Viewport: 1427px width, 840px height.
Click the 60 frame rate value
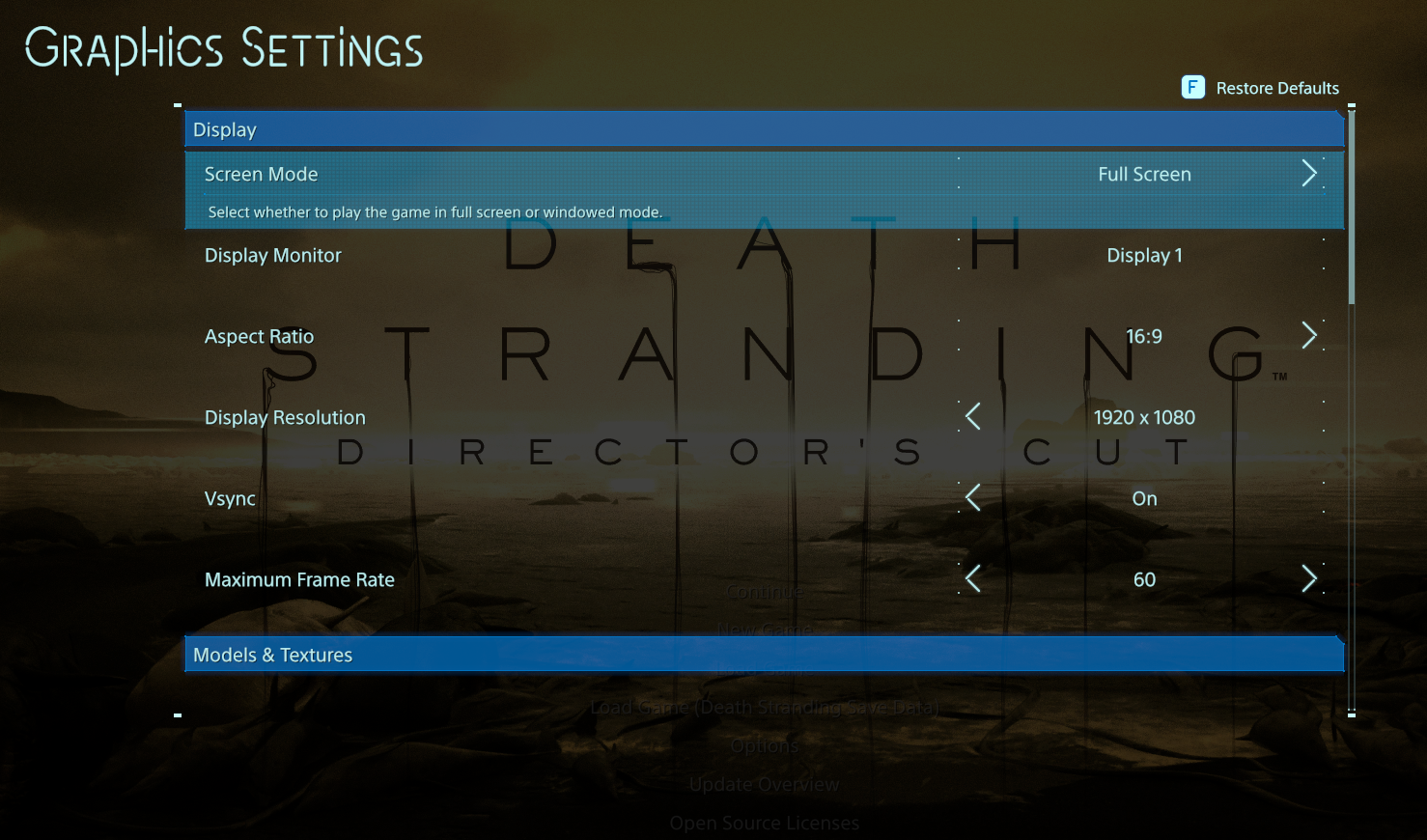[1144, 579]
